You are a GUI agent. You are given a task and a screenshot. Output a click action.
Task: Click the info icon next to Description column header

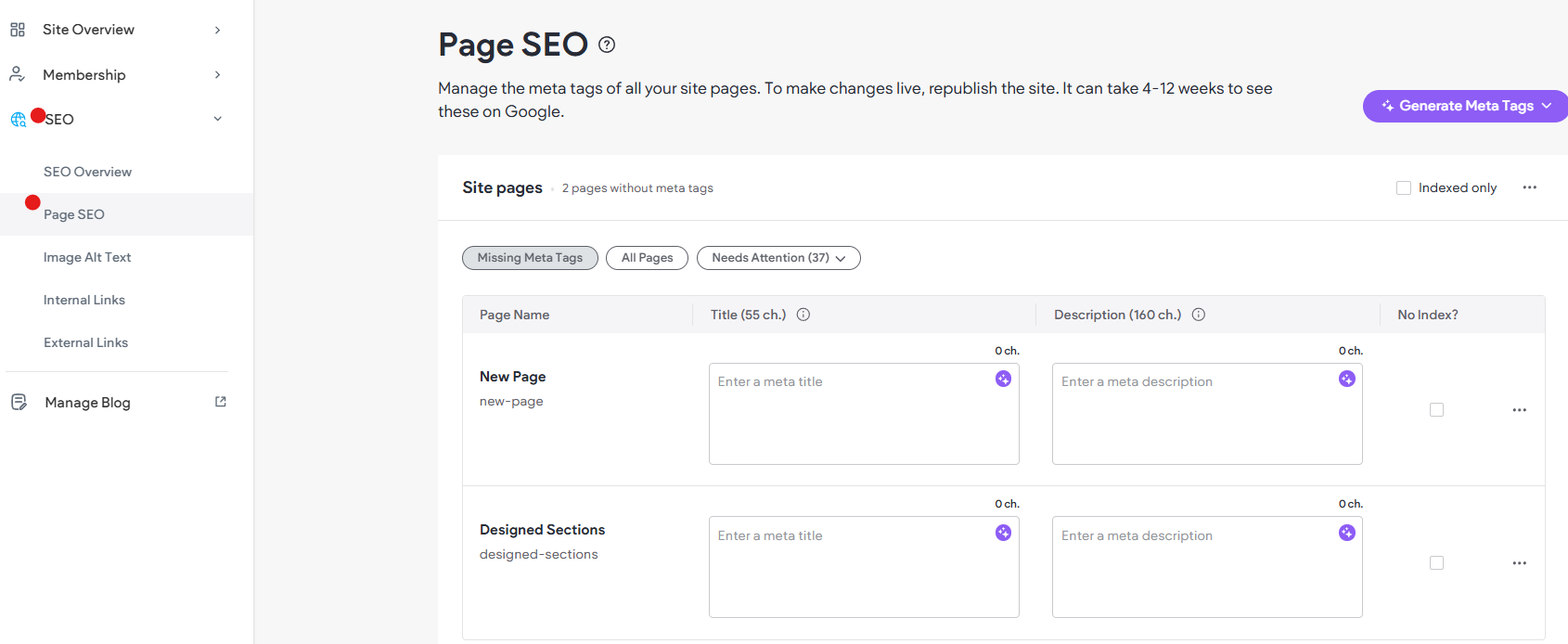(x=1199, y=315)
